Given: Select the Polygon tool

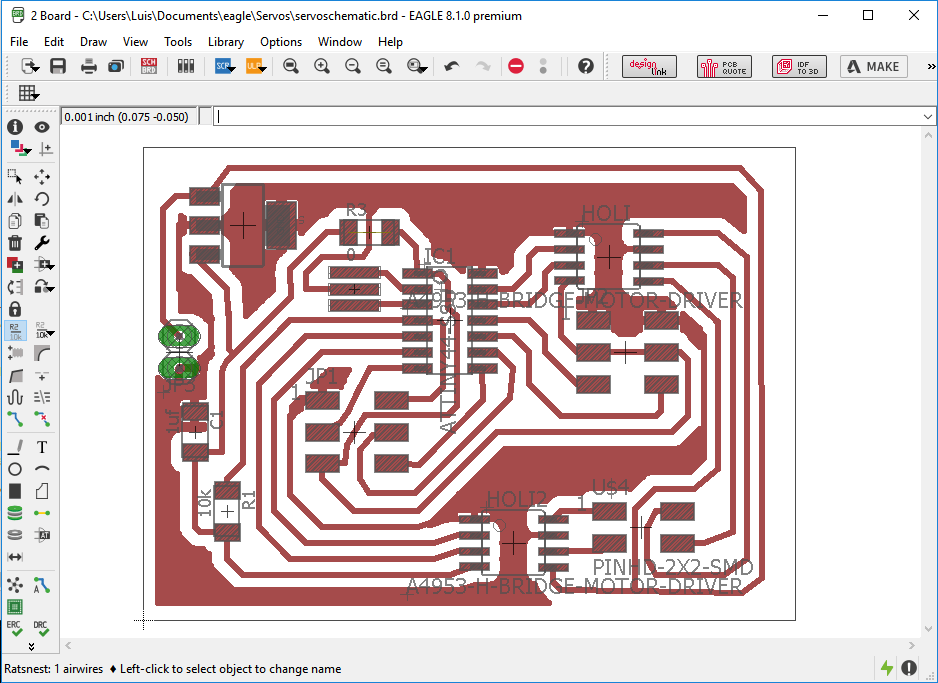Looking at the screenshot, I should coord(42,491).
